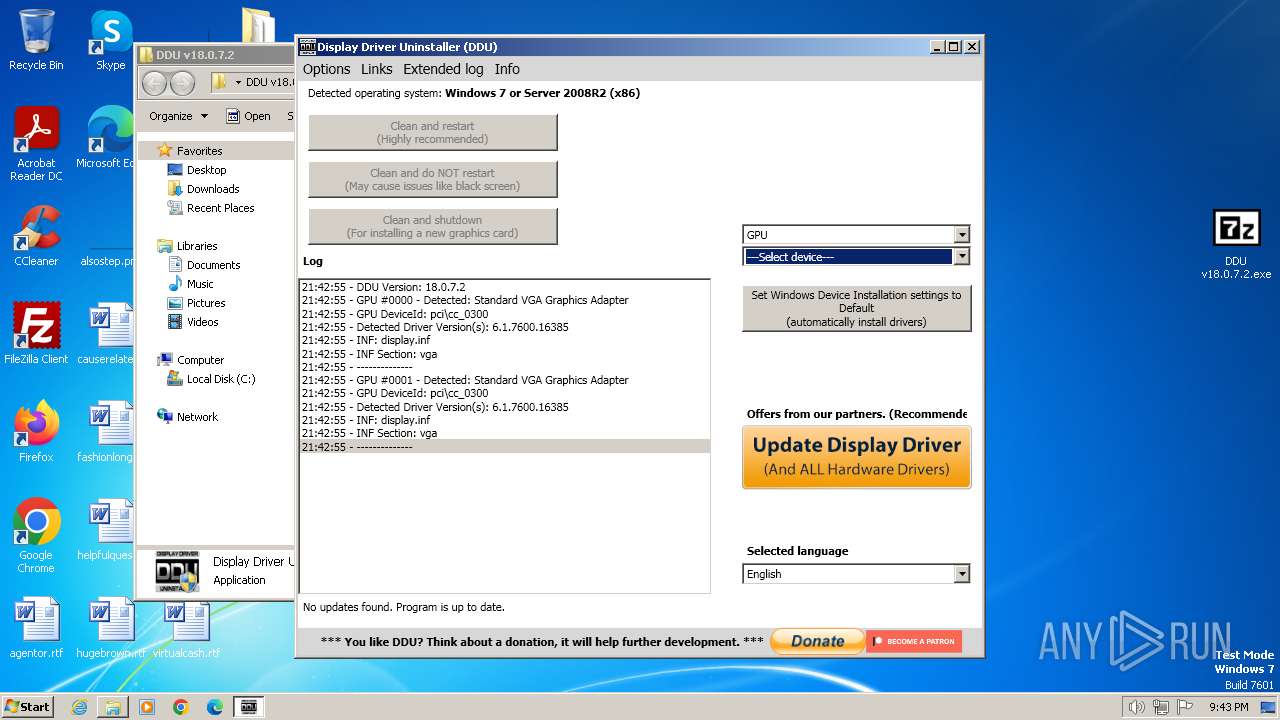Click the volume speaker tray icon
This screenshot has height=720, width=1280.
[x=1136, y=707]
